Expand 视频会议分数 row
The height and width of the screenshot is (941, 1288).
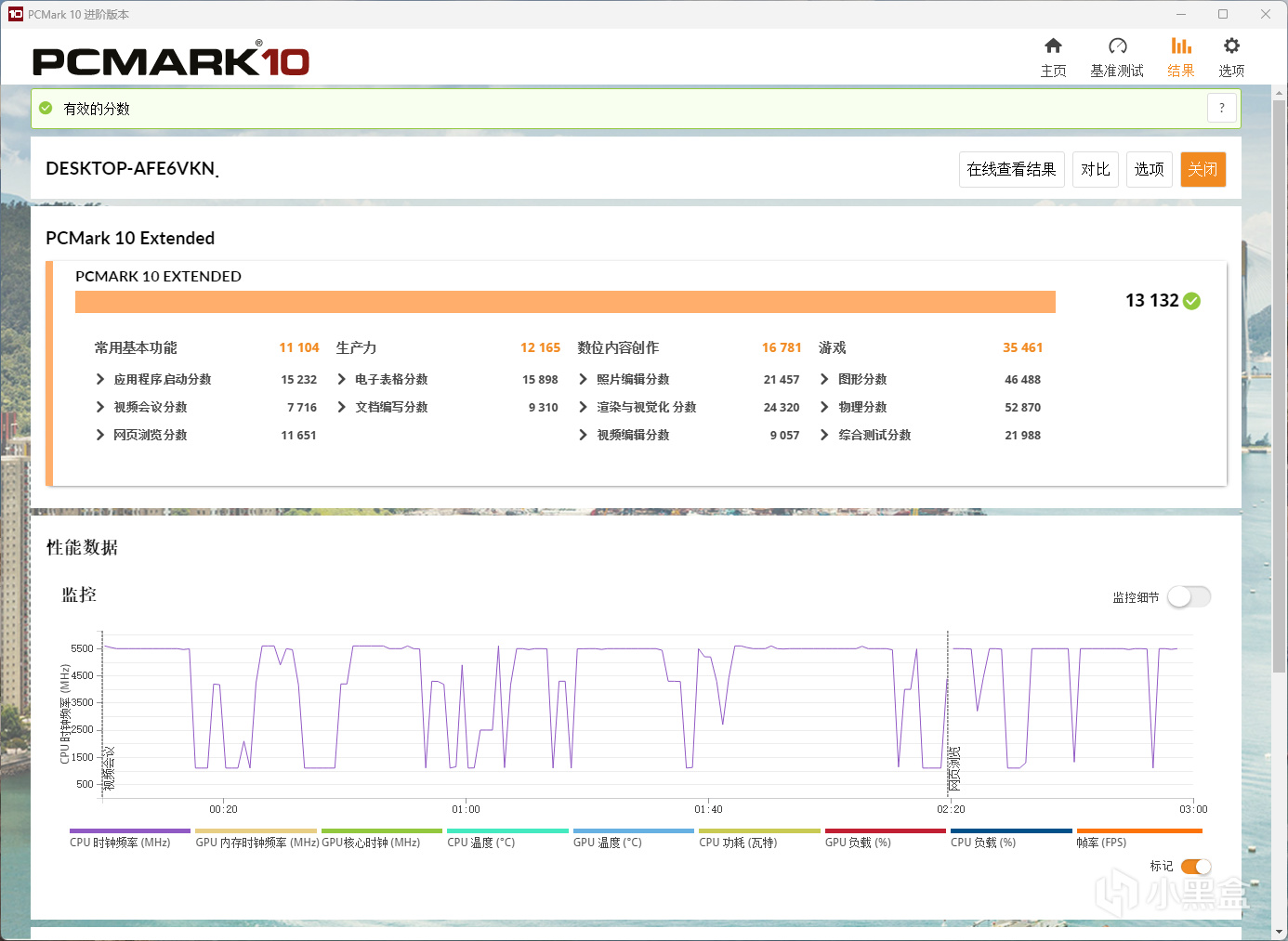[x=100, y=407]
